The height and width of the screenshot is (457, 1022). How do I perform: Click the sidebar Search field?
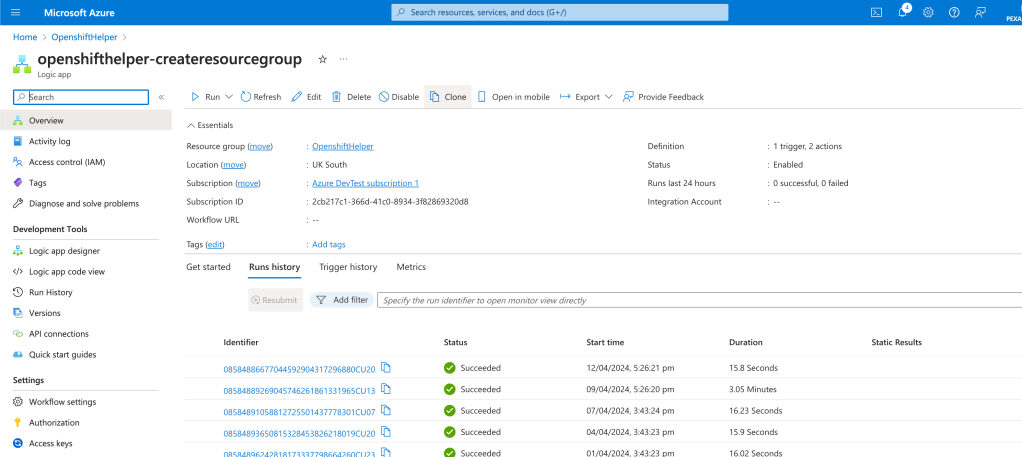point(81,97)
